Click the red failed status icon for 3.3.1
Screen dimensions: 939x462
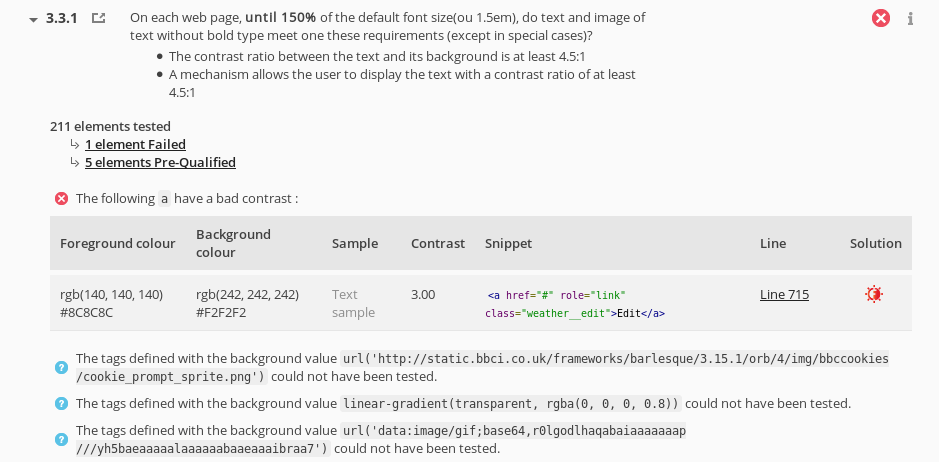click(x=880, y=18)
